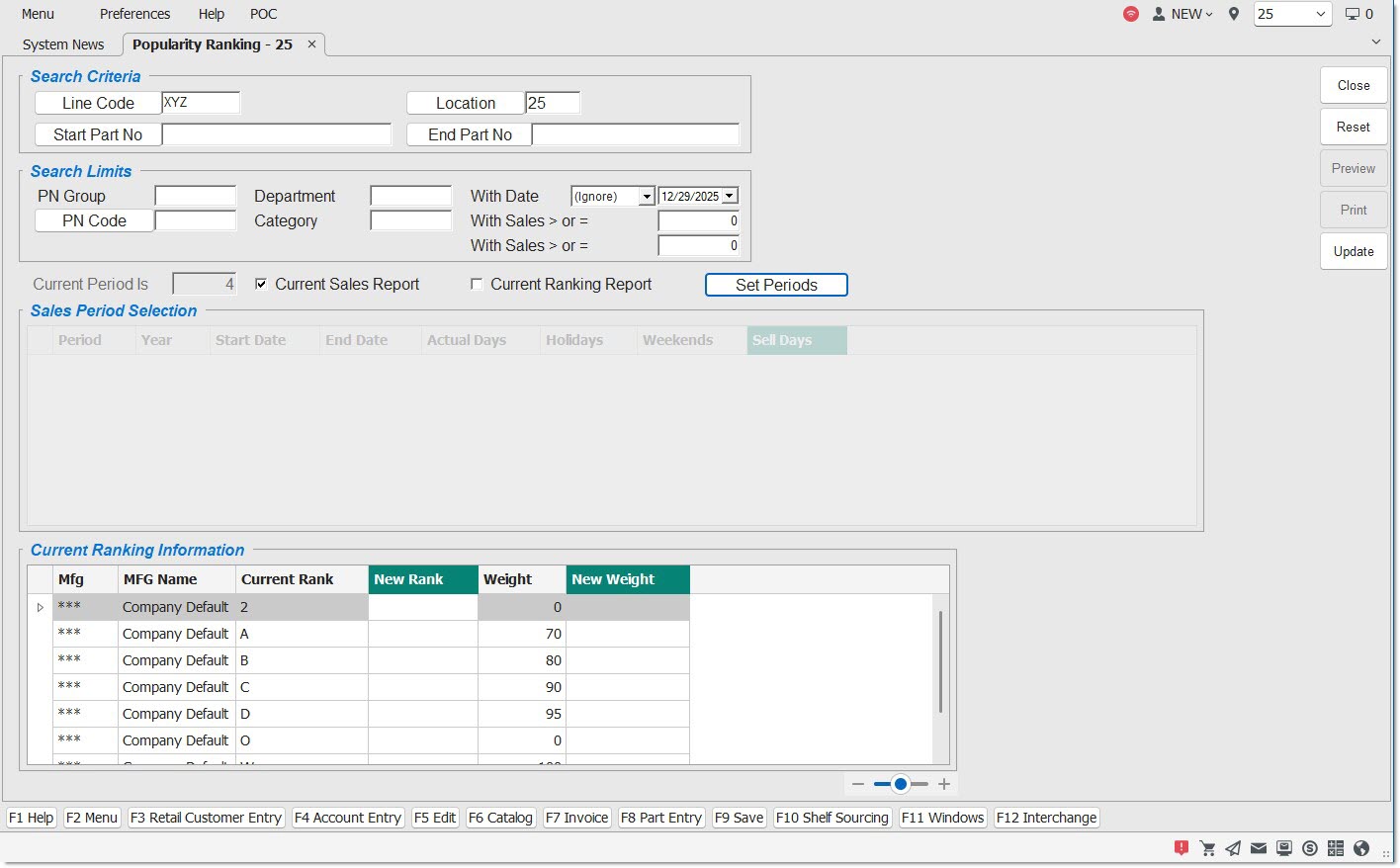Image resolution: width=1400 pixels, height=868 pixels.
Task: Expand the 12/29/2025 date picker
Action: 730,197
